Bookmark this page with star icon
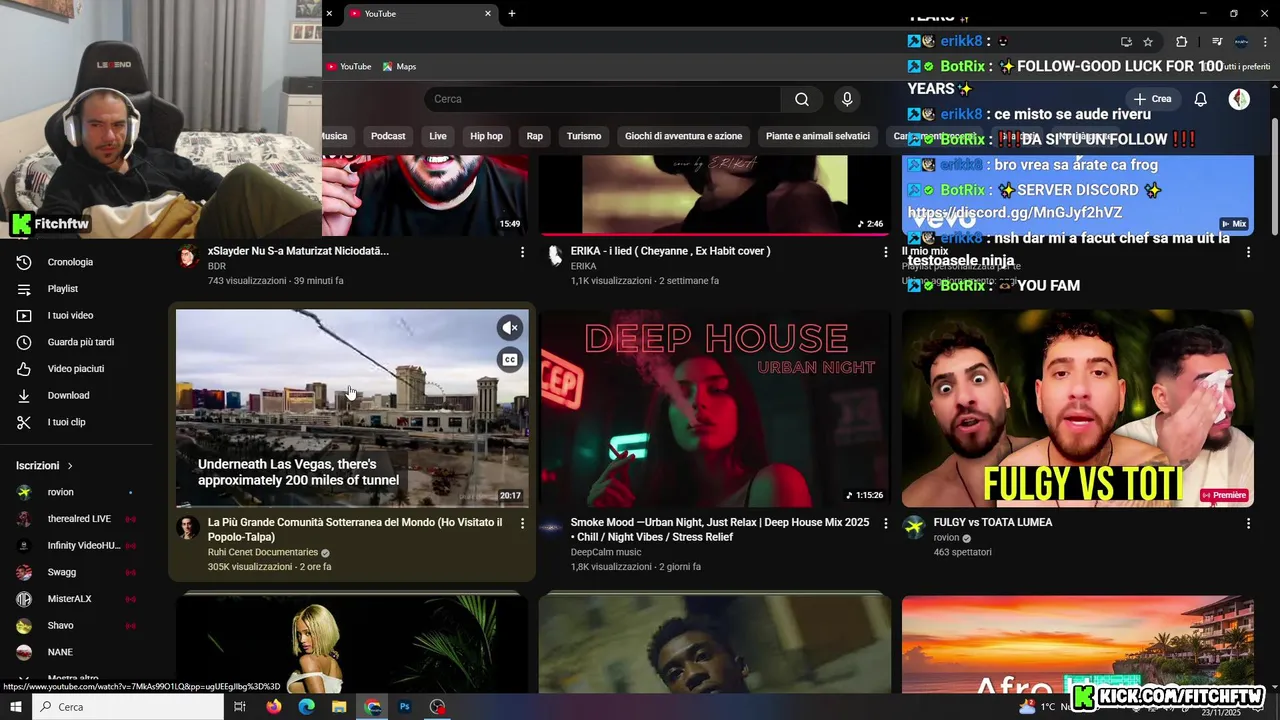The image size is (1280, 720). tap(1148, 42)
